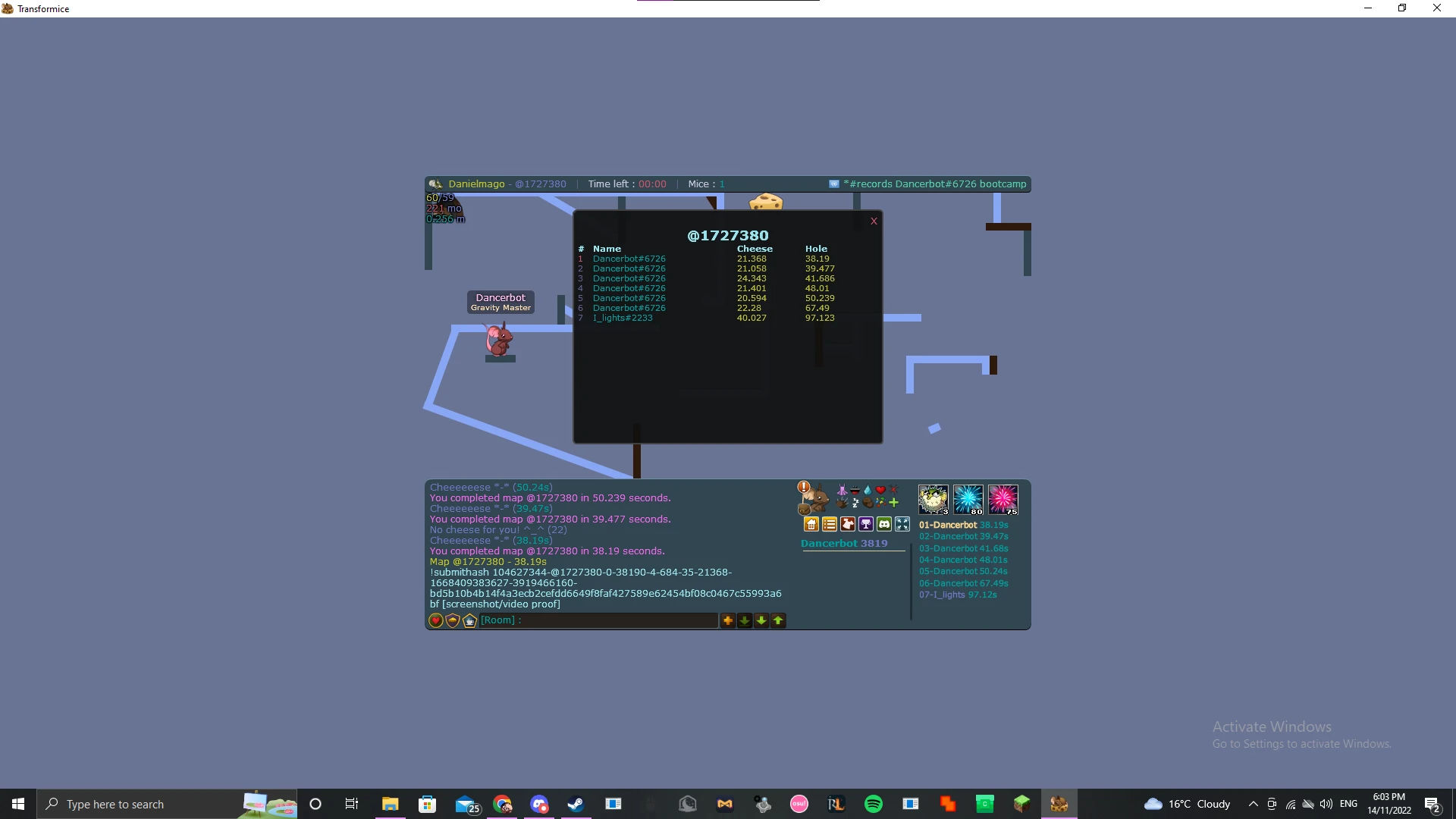Use the pufferfish consumable item
Viewport: 1456px width, 819px height.
pos(934,500)
